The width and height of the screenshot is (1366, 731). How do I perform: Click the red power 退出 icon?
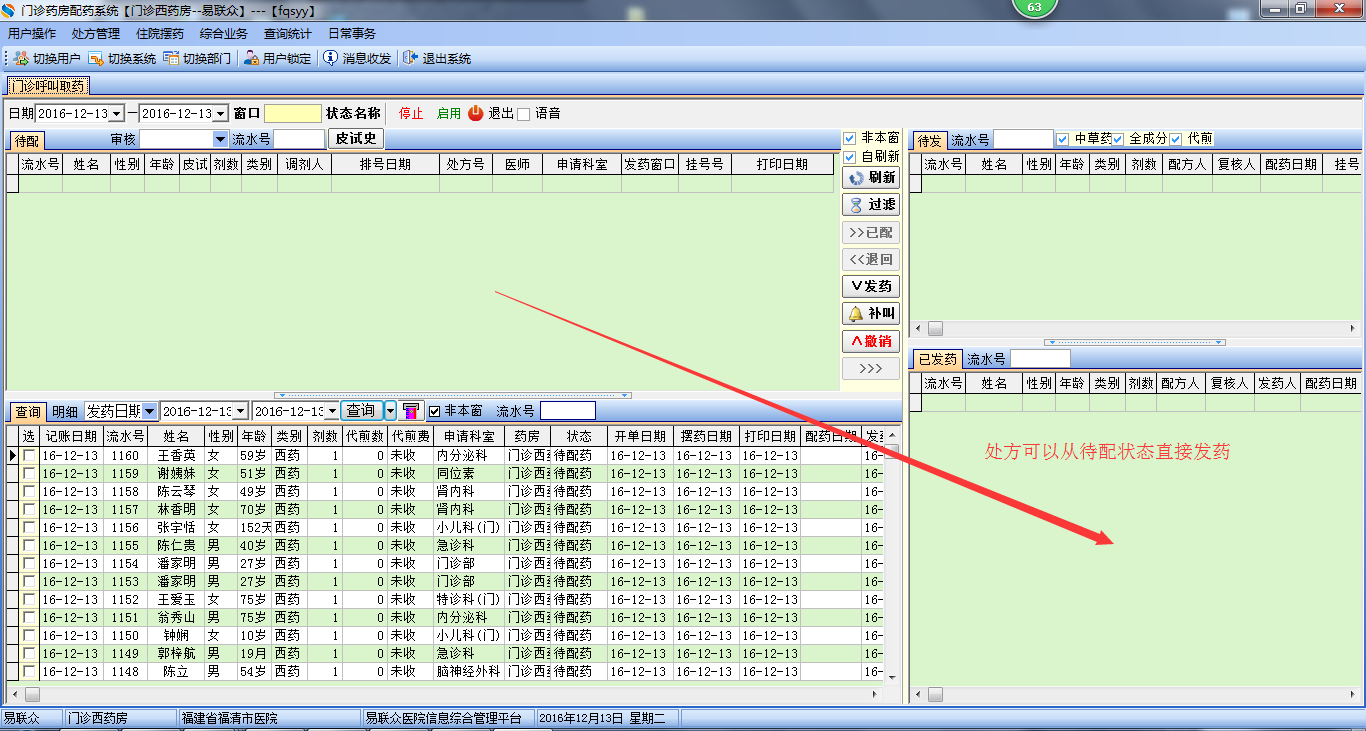point(476,113)
